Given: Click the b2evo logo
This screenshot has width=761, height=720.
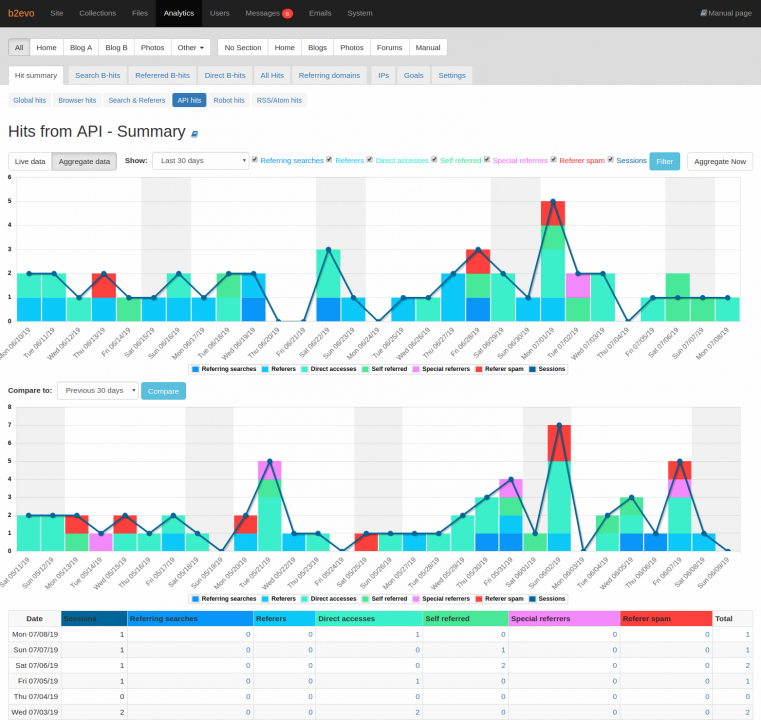Looking at the screenshot, I should (x=21, y=13).
